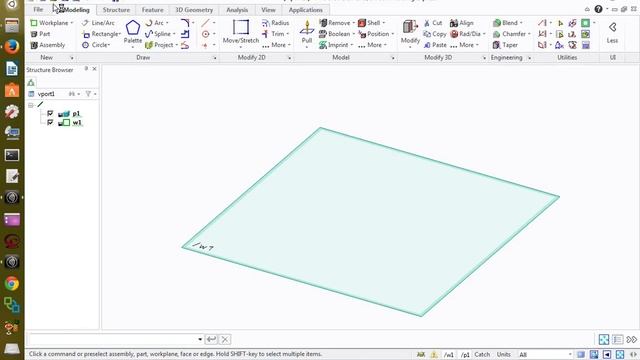Viewport: 640px width, 360px height.
Task: Open the command line history dropdown
Action: point(200,339)
